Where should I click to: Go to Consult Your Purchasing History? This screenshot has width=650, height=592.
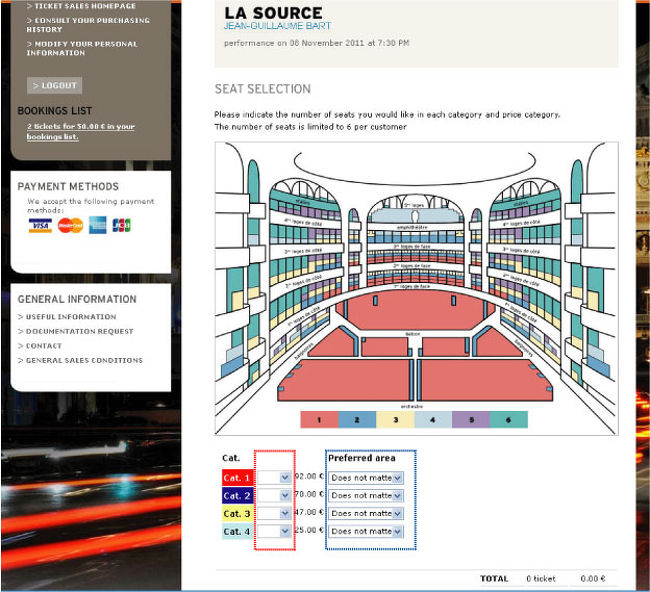pyautogui.click(x=88, y=24)
